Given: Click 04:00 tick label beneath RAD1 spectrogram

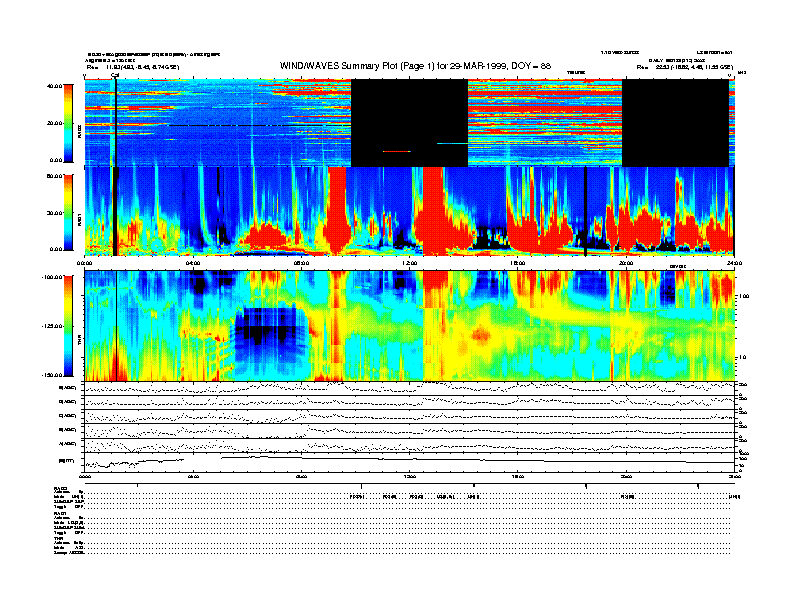Looking at the screenshot, I should (x=193, y=263).
